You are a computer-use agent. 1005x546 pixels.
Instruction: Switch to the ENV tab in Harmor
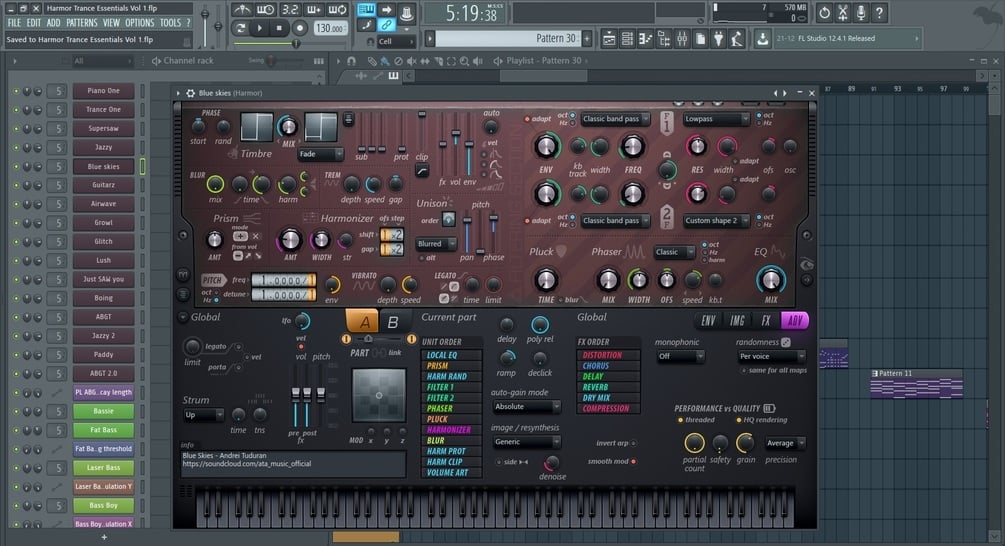tap(708, 321)
